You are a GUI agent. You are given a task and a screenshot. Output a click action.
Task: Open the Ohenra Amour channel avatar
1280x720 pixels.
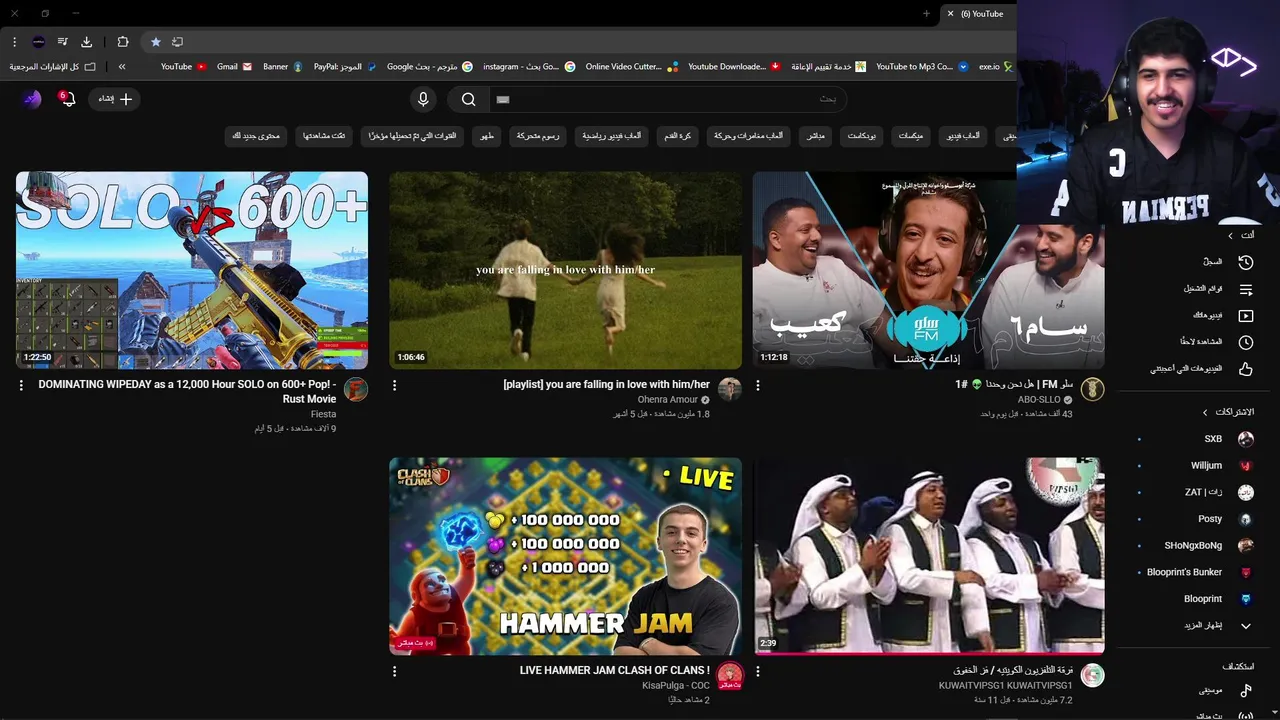tap(730, 390)
